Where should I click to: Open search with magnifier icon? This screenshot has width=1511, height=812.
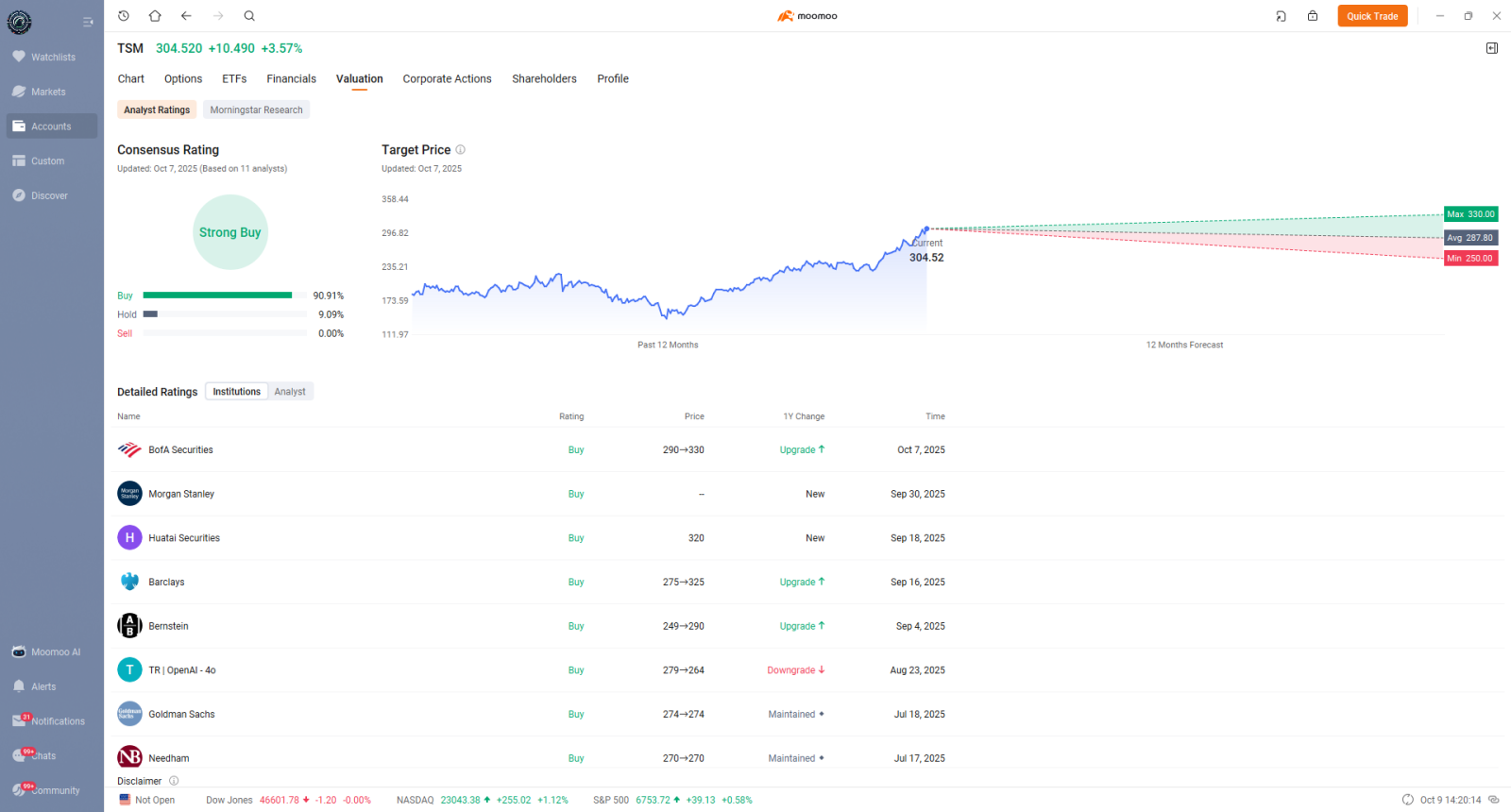click(249, 16)
